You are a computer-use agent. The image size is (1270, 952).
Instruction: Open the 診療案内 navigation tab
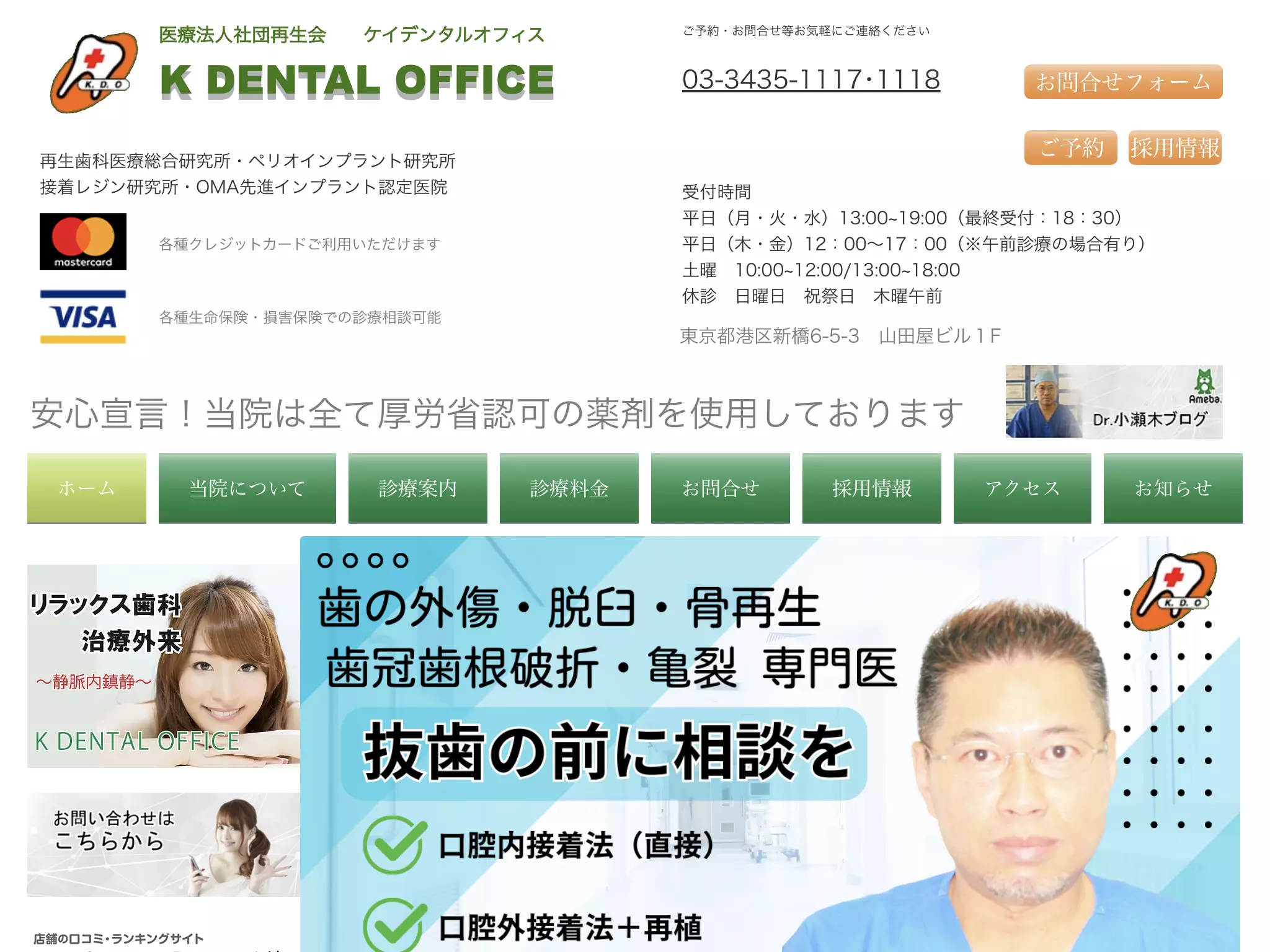tap(418, 488)
